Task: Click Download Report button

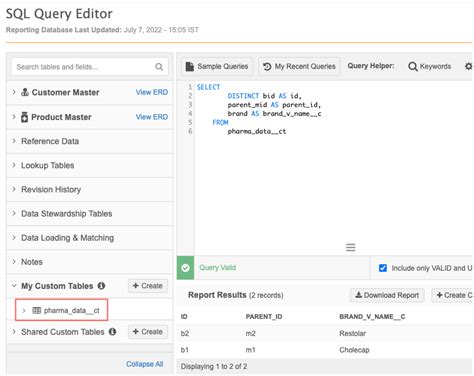Action: (x=387, y=295)
